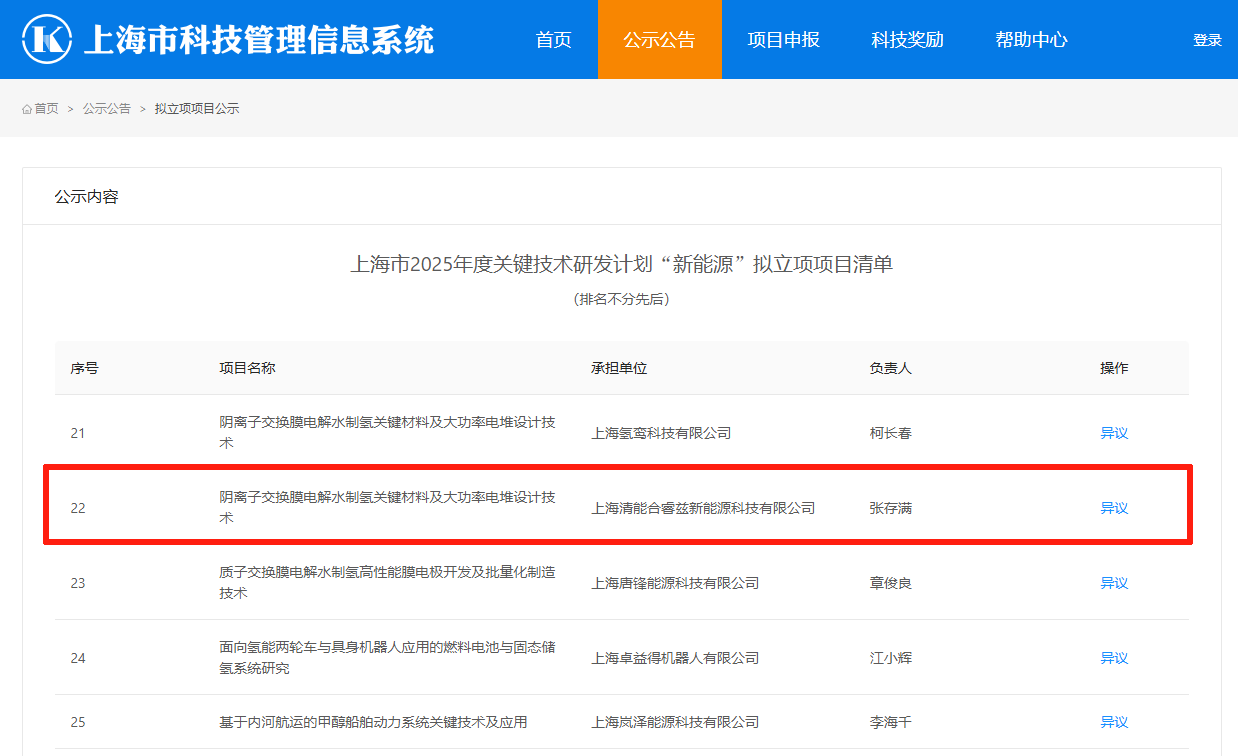
Task: Click 异议 for project number 24
Action: click(x=1114, y=658)
